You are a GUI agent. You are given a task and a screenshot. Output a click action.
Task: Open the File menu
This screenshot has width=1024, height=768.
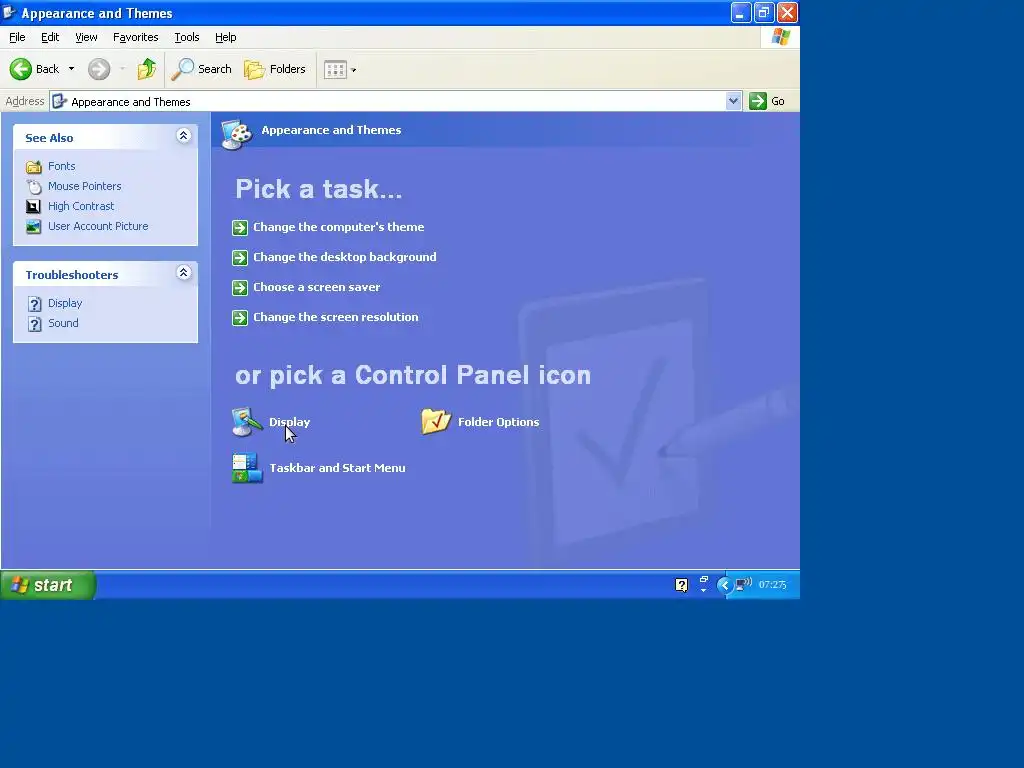[x=17, y=37]
